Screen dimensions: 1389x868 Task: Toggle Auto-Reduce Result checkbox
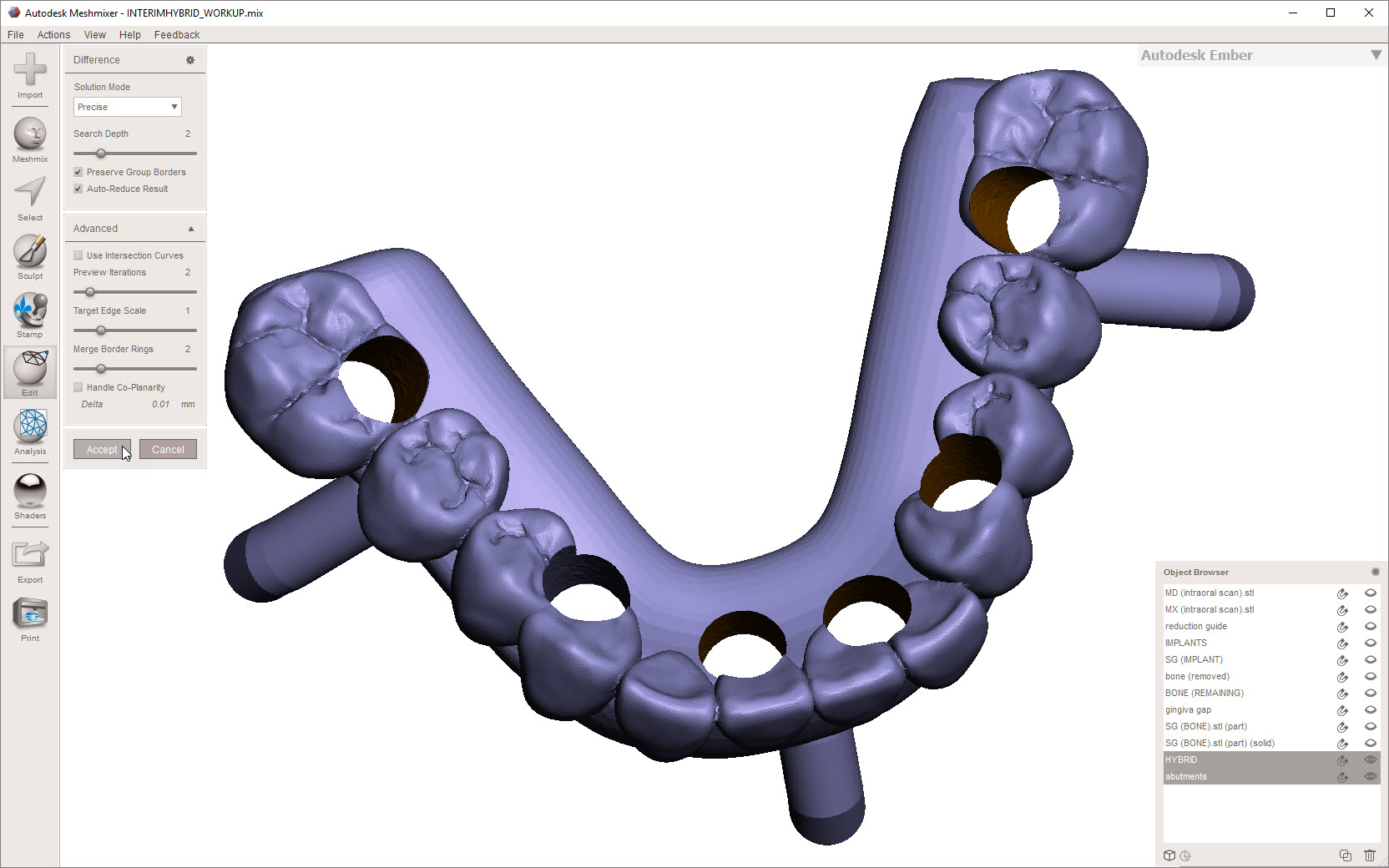pyautogui.click(x=78, y=189)
